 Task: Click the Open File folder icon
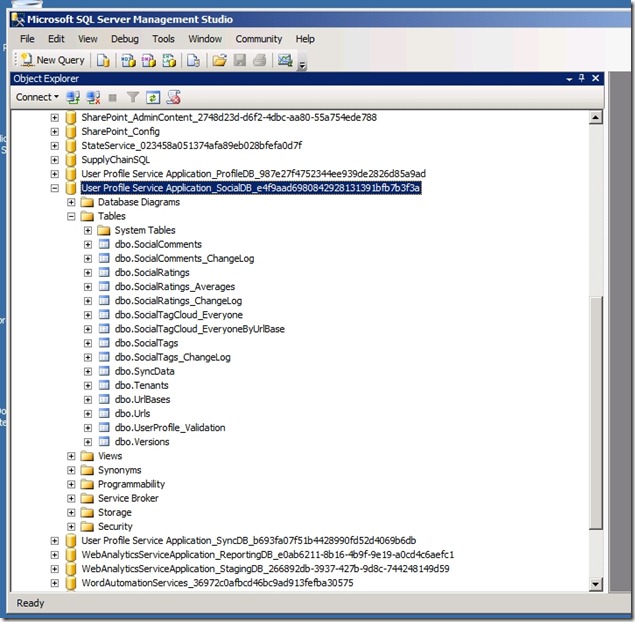coord(219,60)
